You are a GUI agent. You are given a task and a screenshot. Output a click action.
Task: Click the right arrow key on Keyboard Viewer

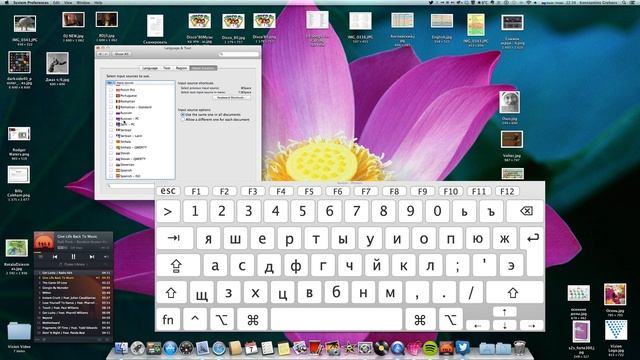coord(531,325)
